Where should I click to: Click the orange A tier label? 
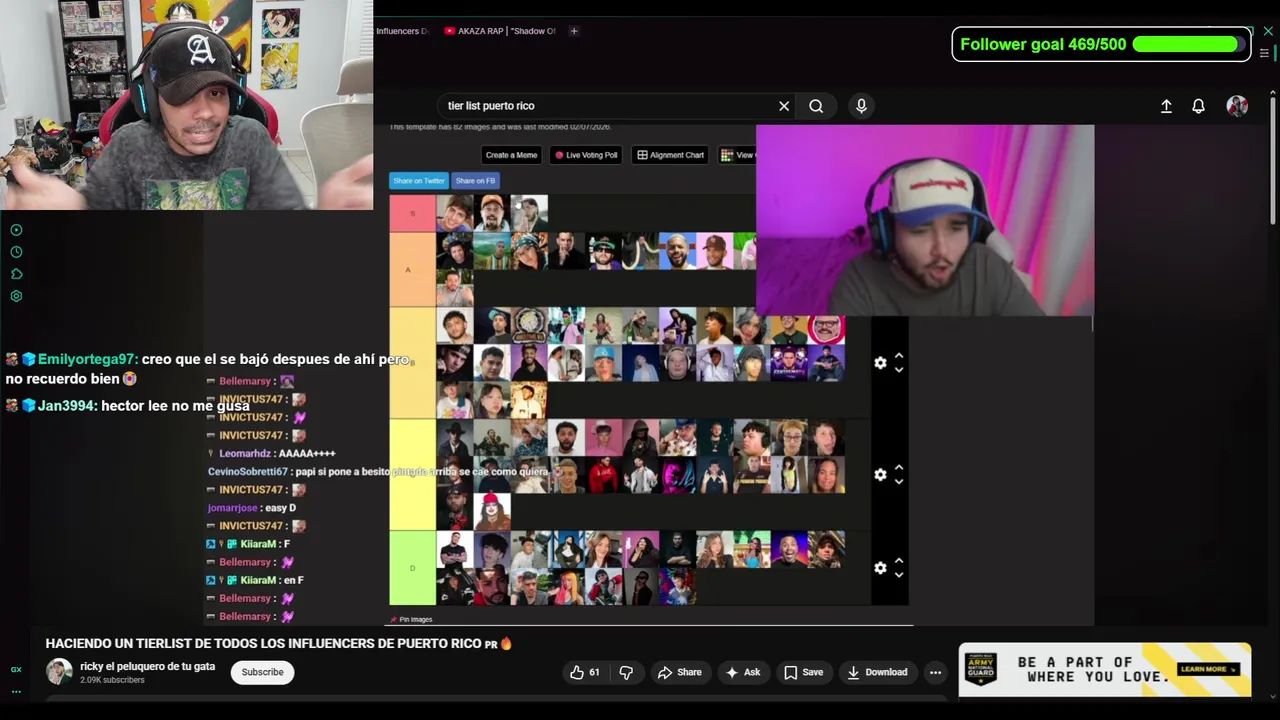[x=412, y=270]
